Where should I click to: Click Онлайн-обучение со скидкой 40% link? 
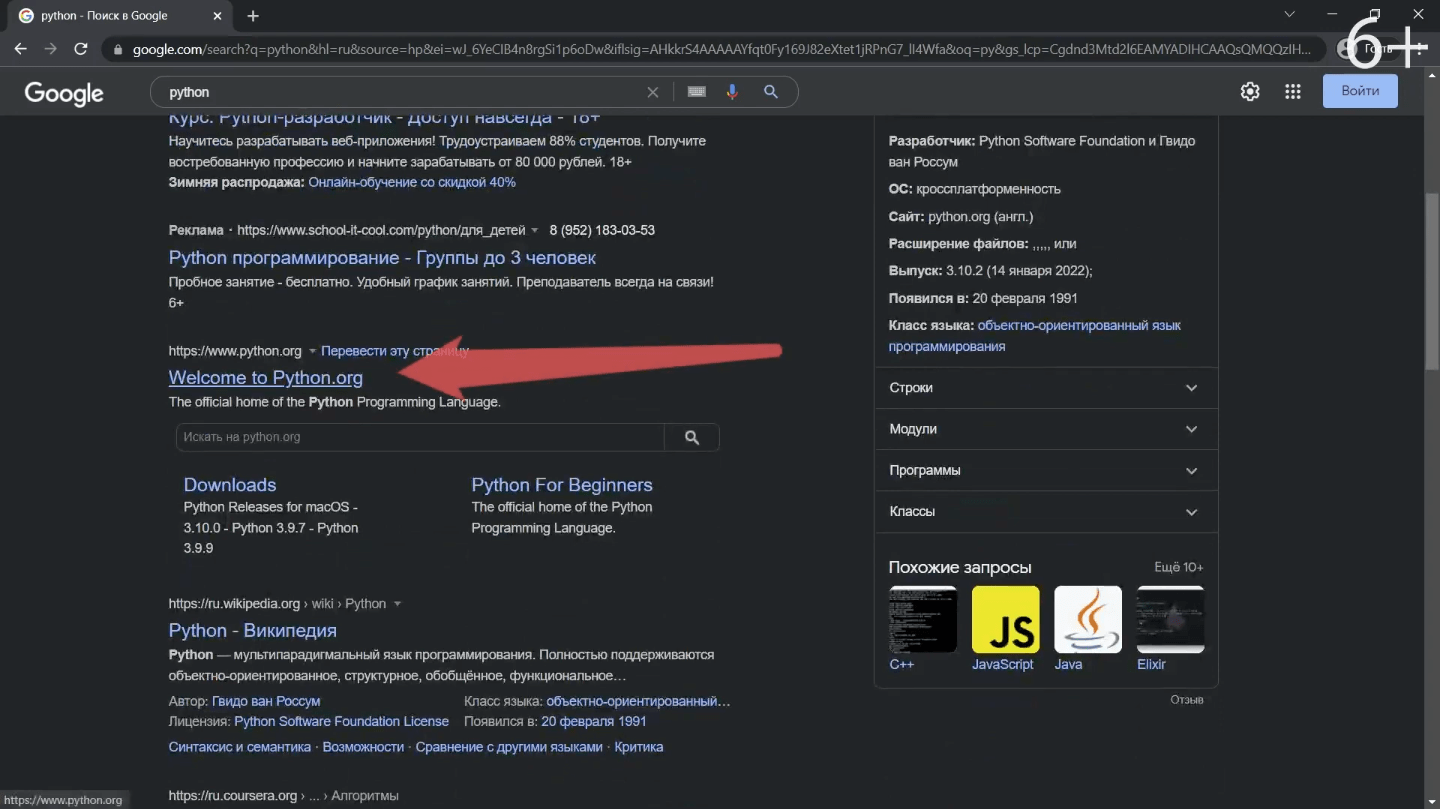point(412,183)
